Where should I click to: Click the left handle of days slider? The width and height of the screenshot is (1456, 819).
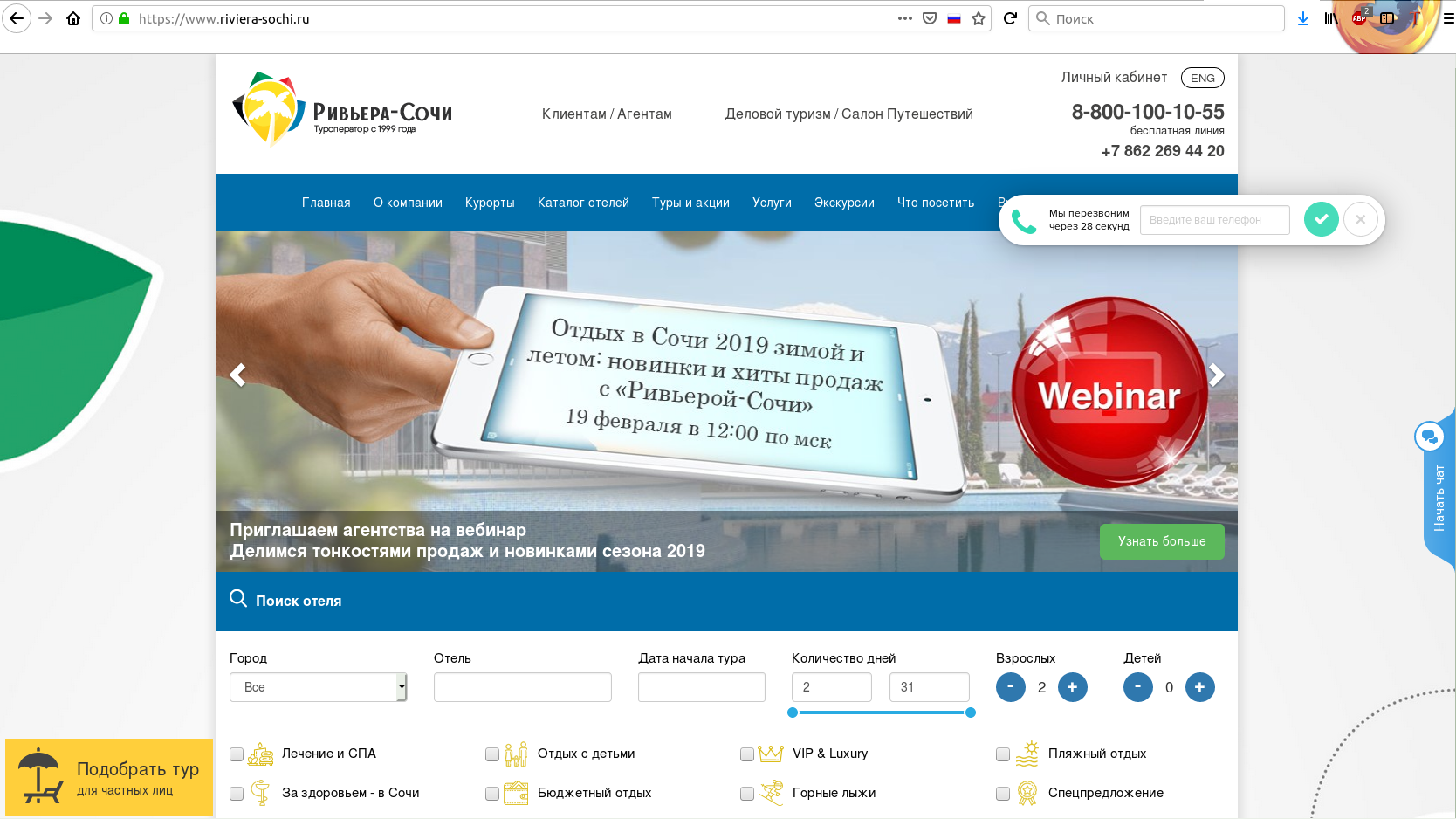(x=793, y=712)
